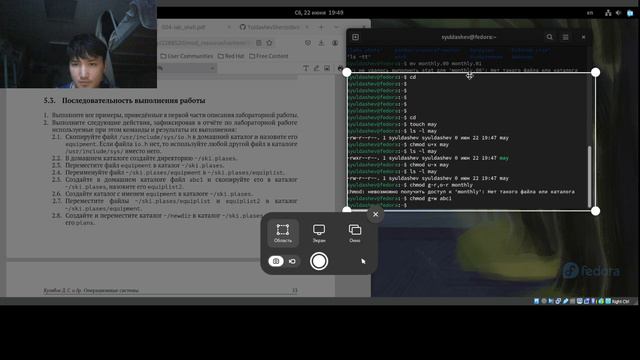This screenshot has height=360, width=640.
Task: Click the Right Ctrl host key indicator
Action: (x=620, y=301)
